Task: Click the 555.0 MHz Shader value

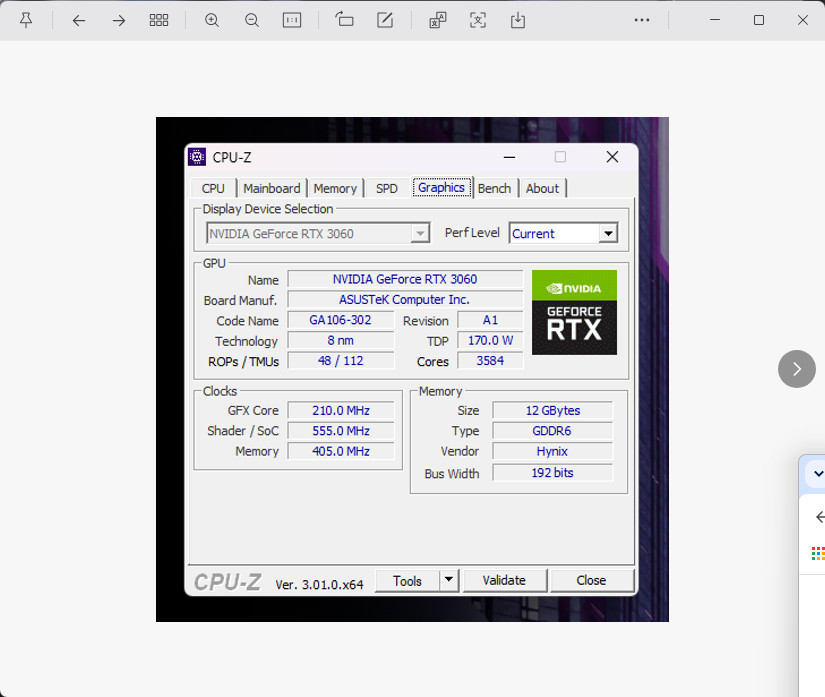Action: (x=341, y=431)
